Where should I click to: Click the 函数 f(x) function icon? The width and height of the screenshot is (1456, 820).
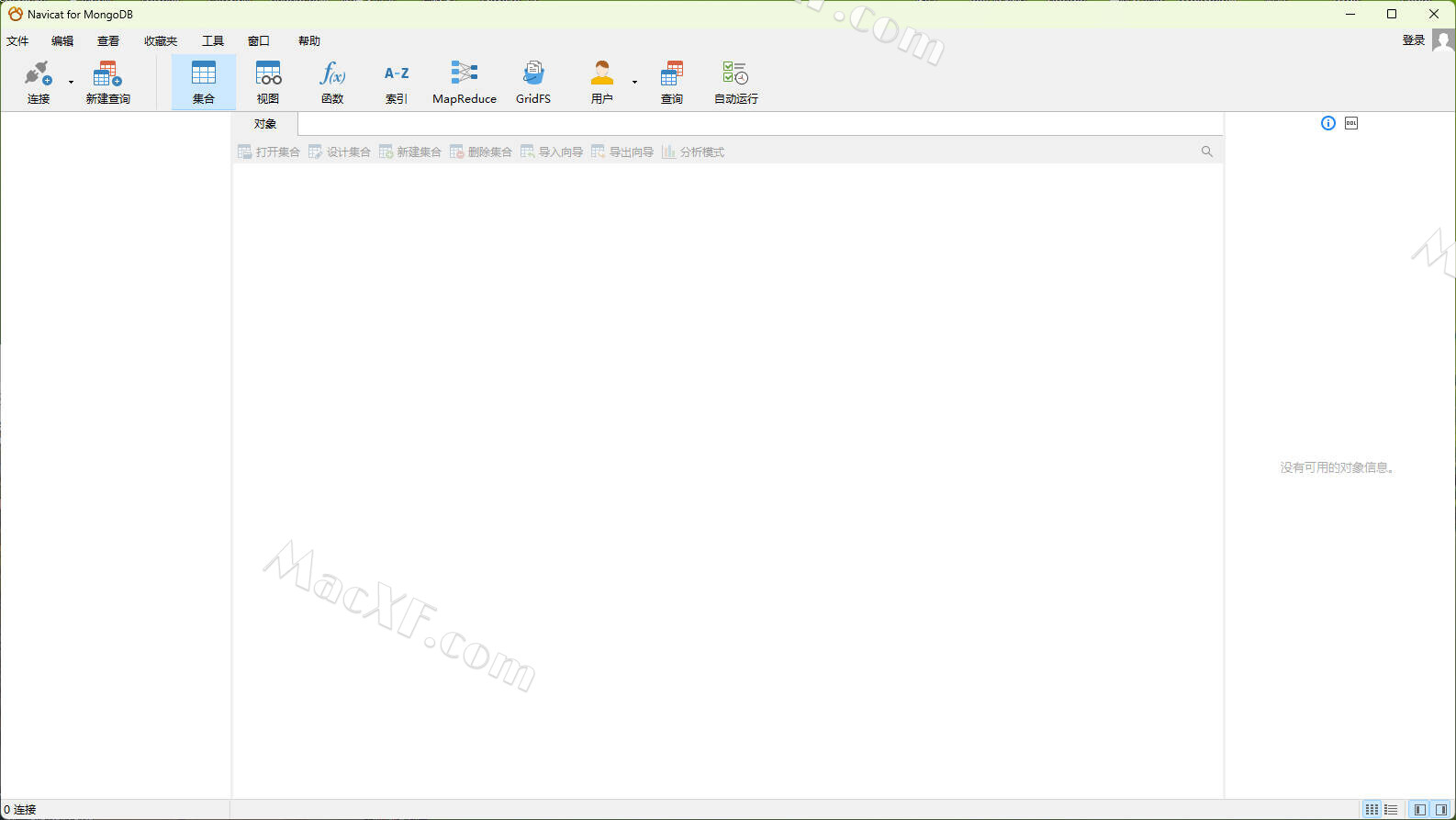point(332,82)
